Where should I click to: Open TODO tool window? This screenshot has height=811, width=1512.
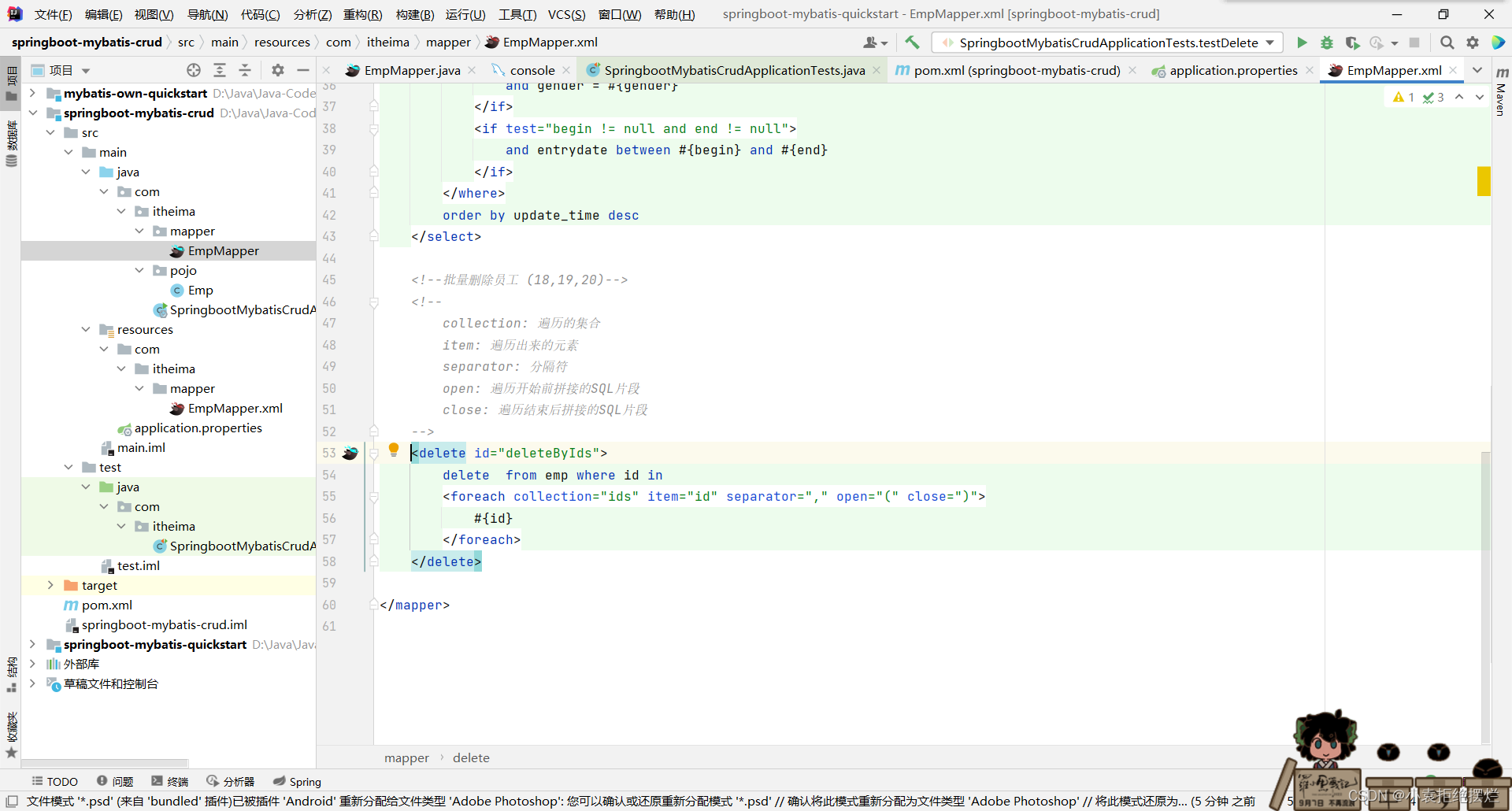coord(55,782)
